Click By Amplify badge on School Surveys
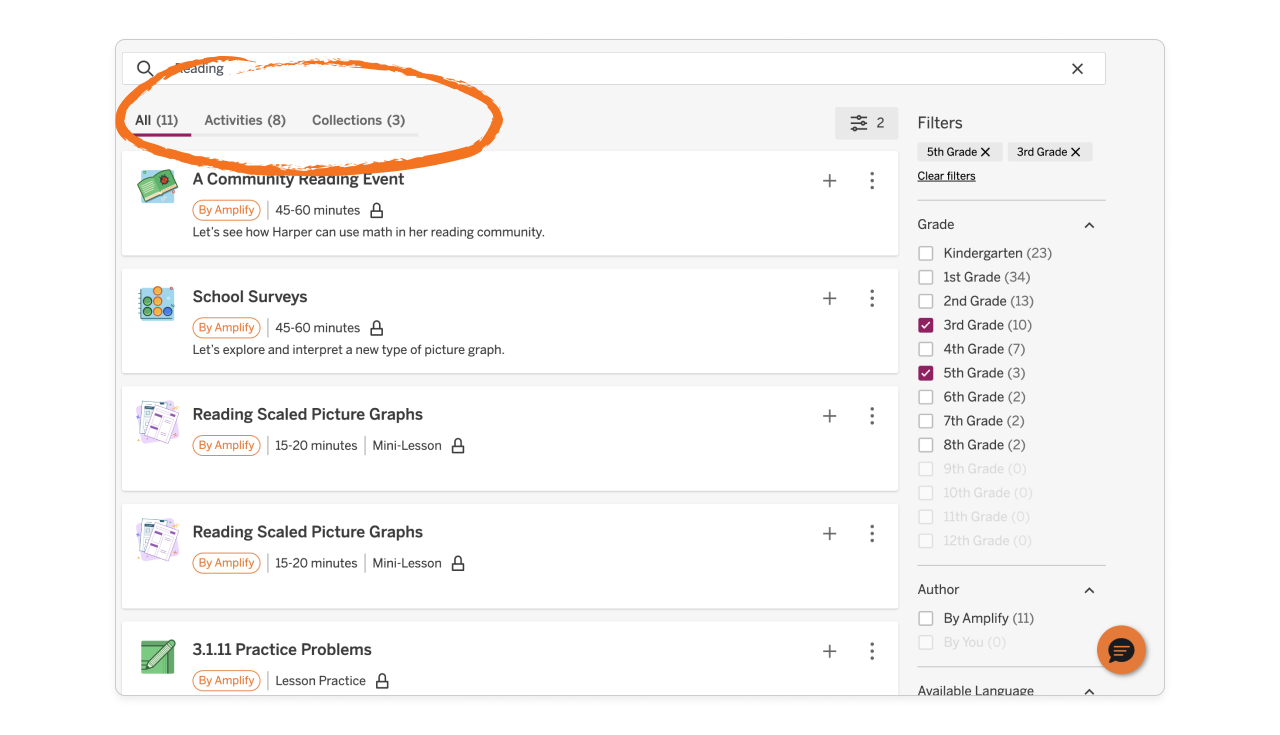 [226, 328]
